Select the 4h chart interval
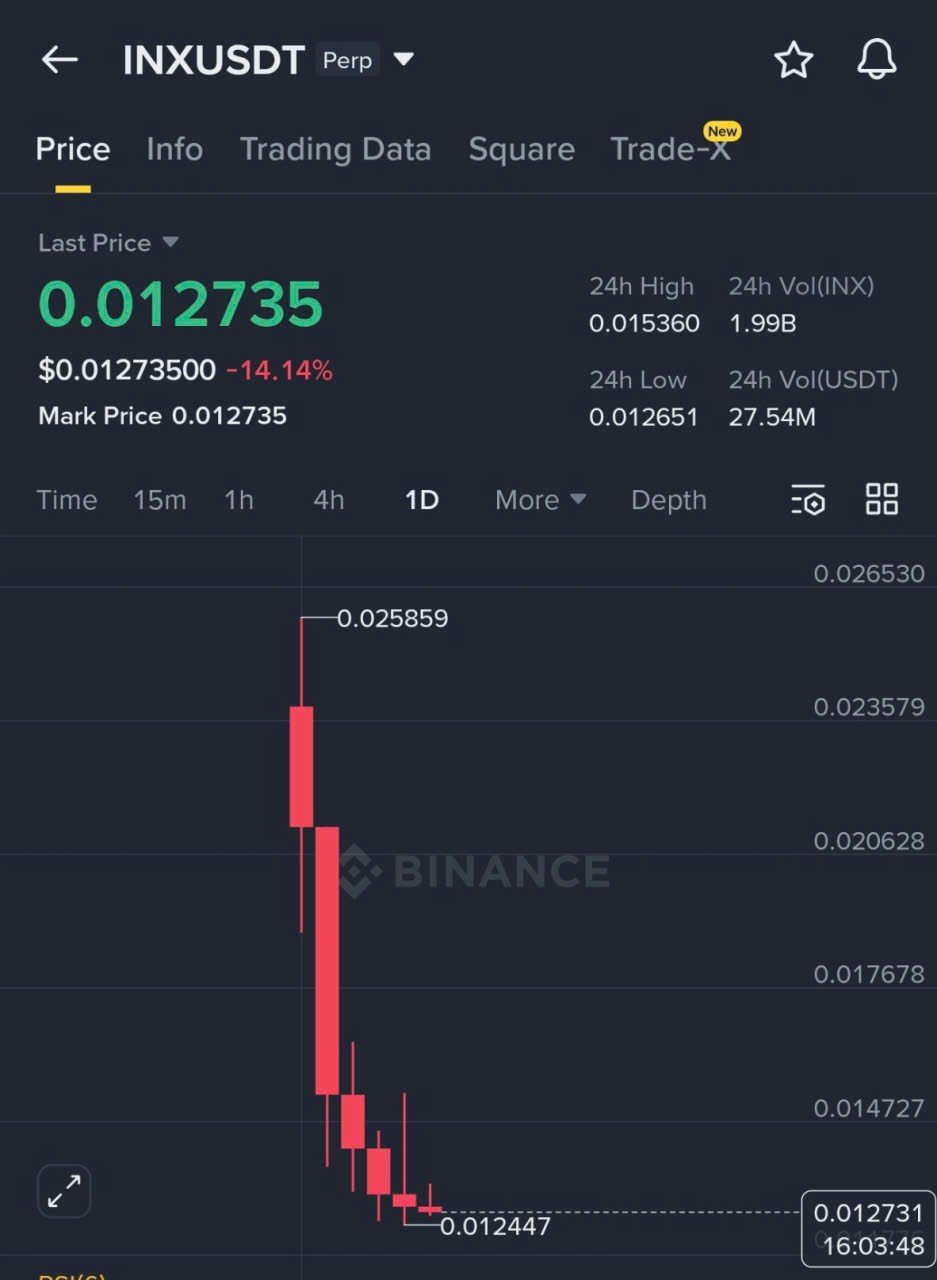 [329, 500]
